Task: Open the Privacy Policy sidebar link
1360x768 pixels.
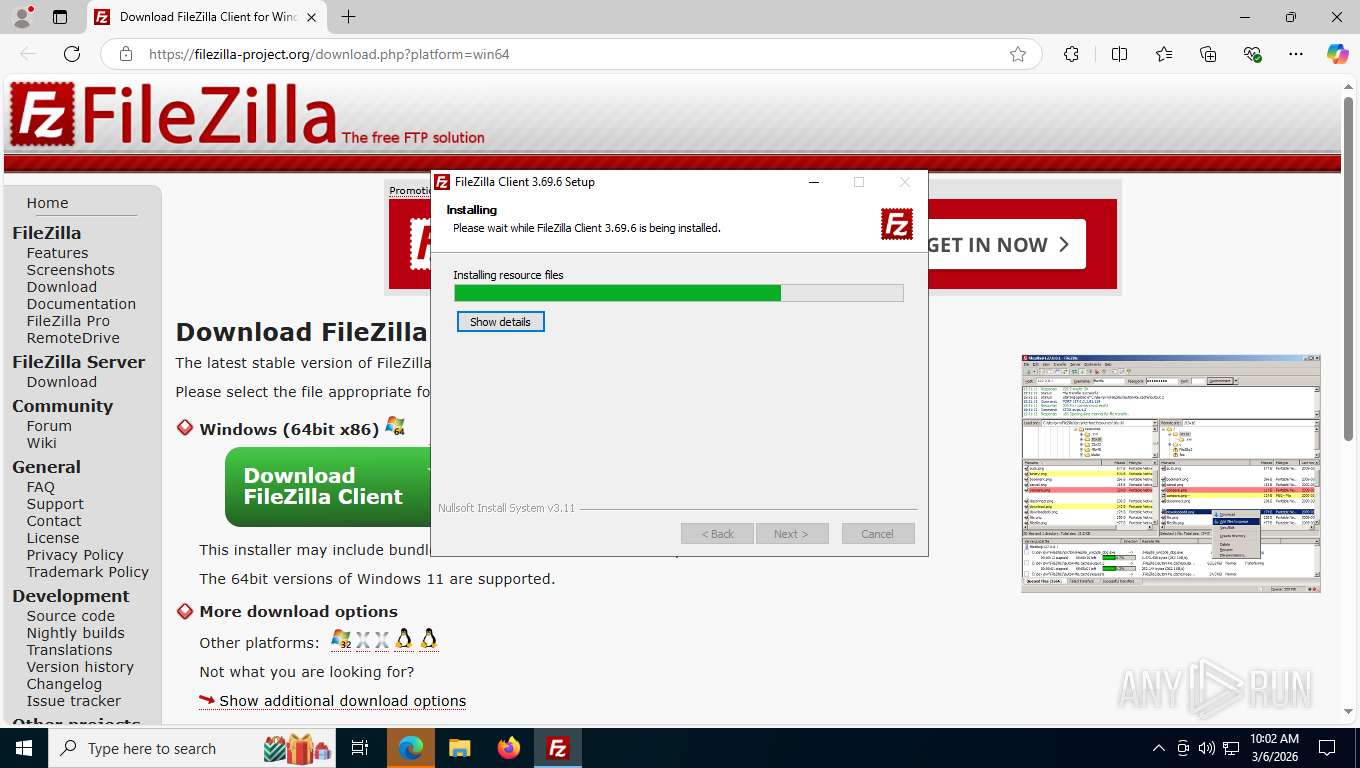Action: (75, 555)
